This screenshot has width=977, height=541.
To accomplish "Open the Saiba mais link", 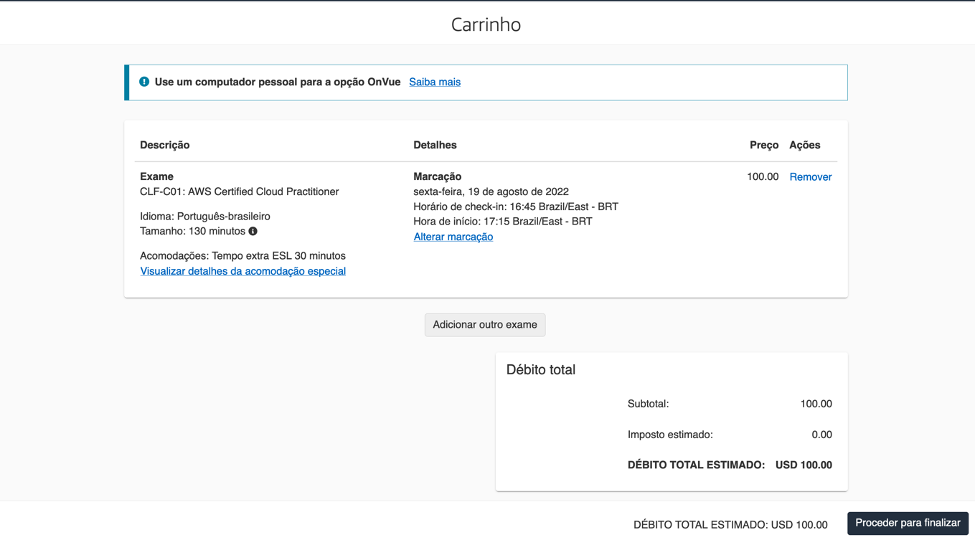I will click(435, 82).
